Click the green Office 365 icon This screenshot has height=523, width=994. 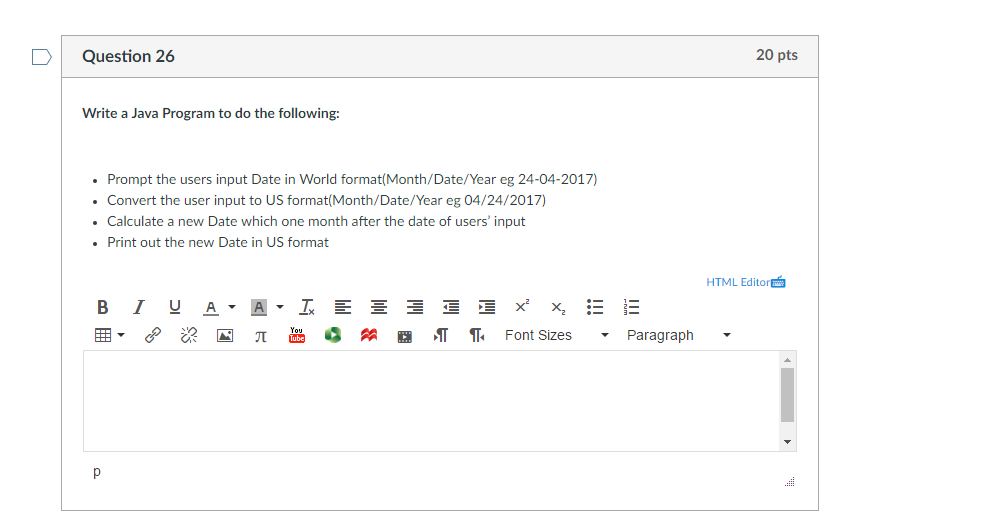click(x=333, y=335)
